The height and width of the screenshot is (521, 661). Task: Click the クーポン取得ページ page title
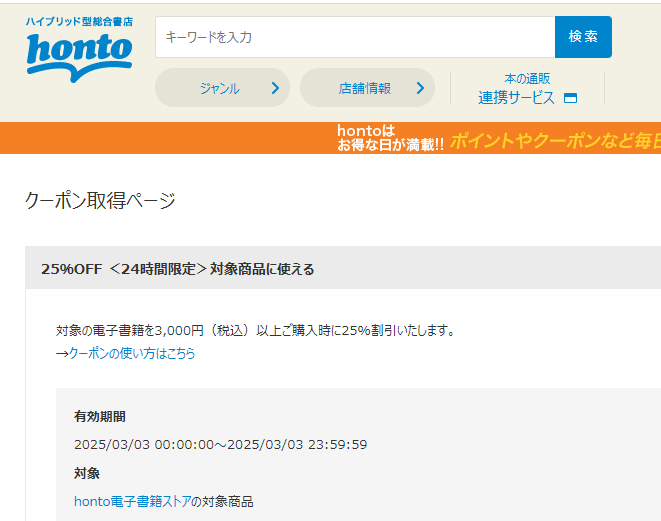pyautogui.click(x=100, y=200)
